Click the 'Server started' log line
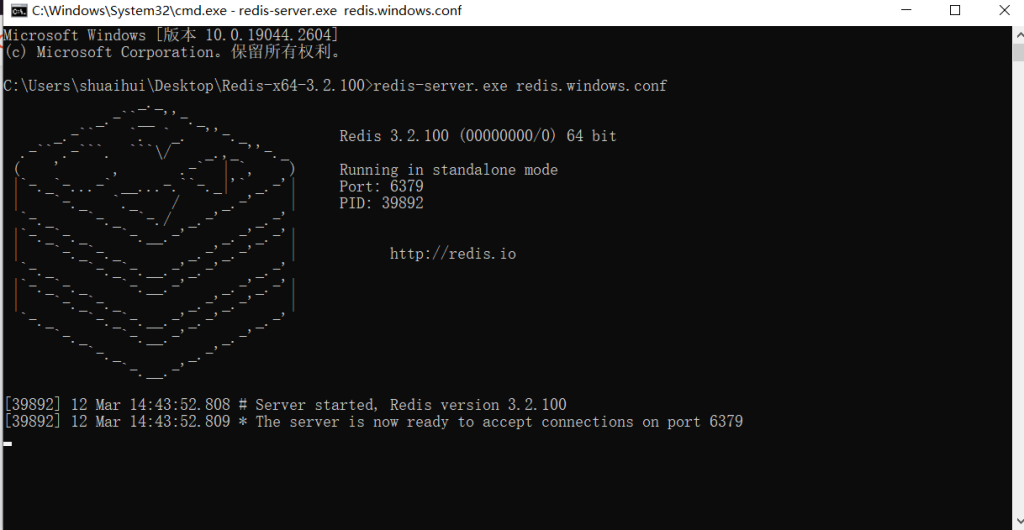This screenshot has height=530, width=1024. (285, 405)
